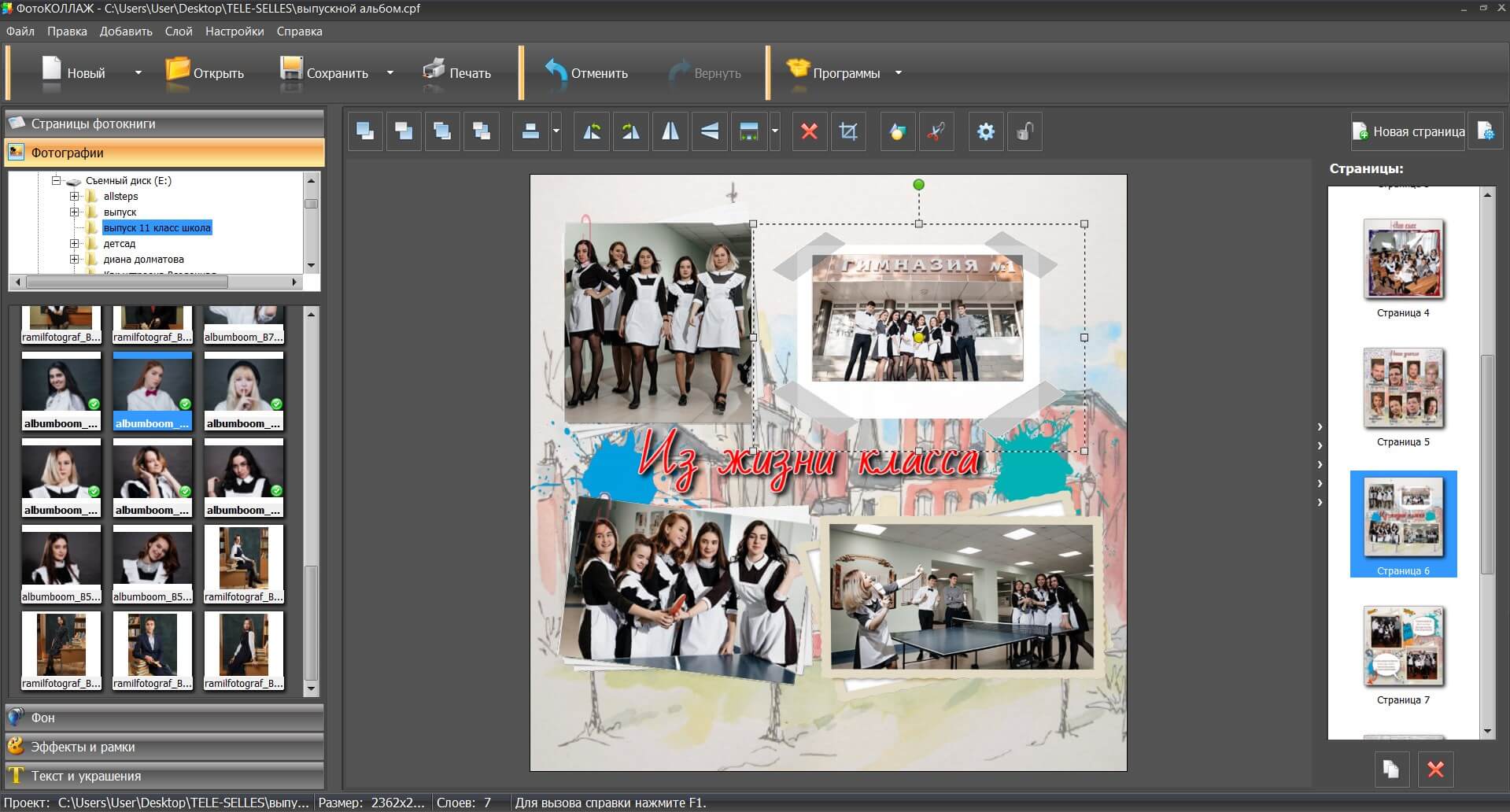This screenshot has width=1510, height=812.
Task: Open the shapes and mask tool
Action: pos(898,131)
